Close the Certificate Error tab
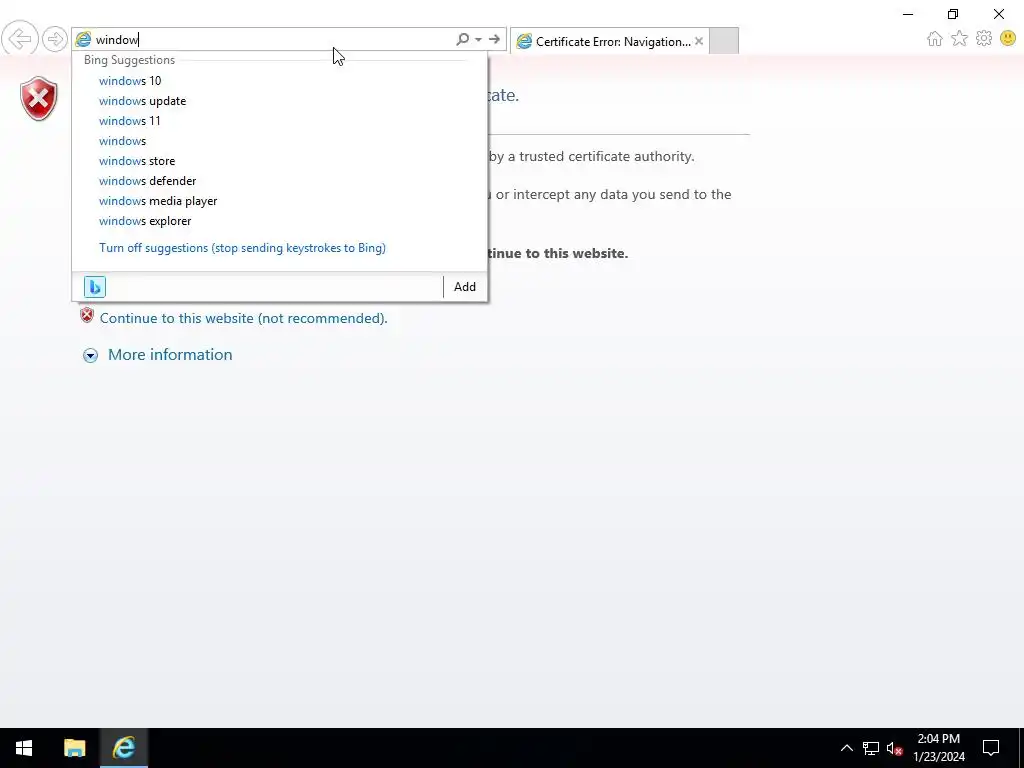The image size is (1024, 768). [x=699, y=41]
